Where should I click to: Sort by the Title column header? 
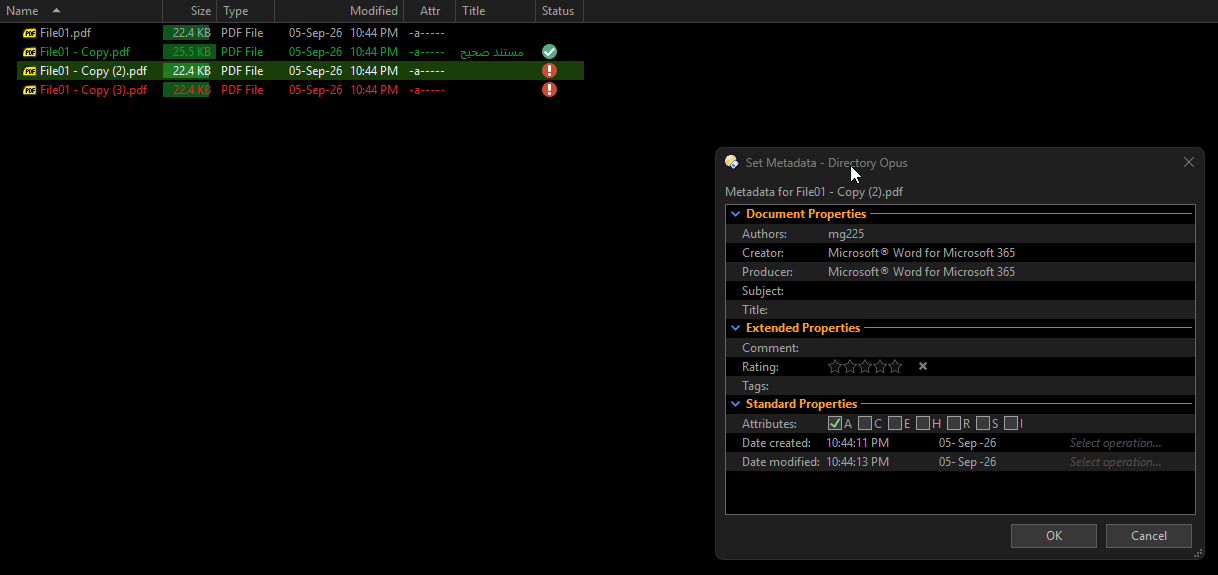coord(495,11)
